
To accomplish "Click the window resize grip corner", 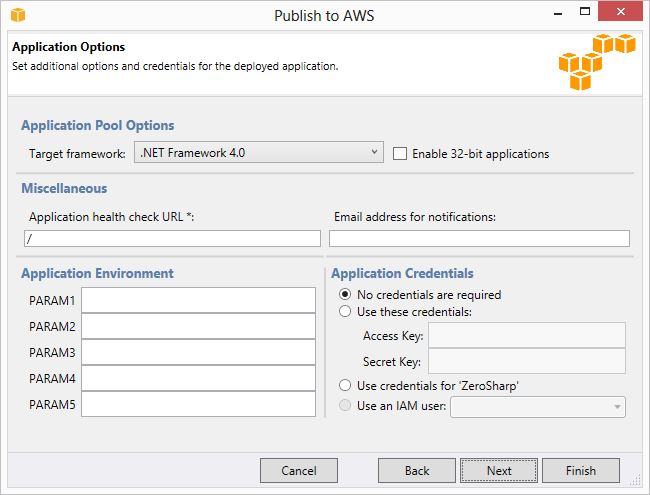I will pos(635,480).
